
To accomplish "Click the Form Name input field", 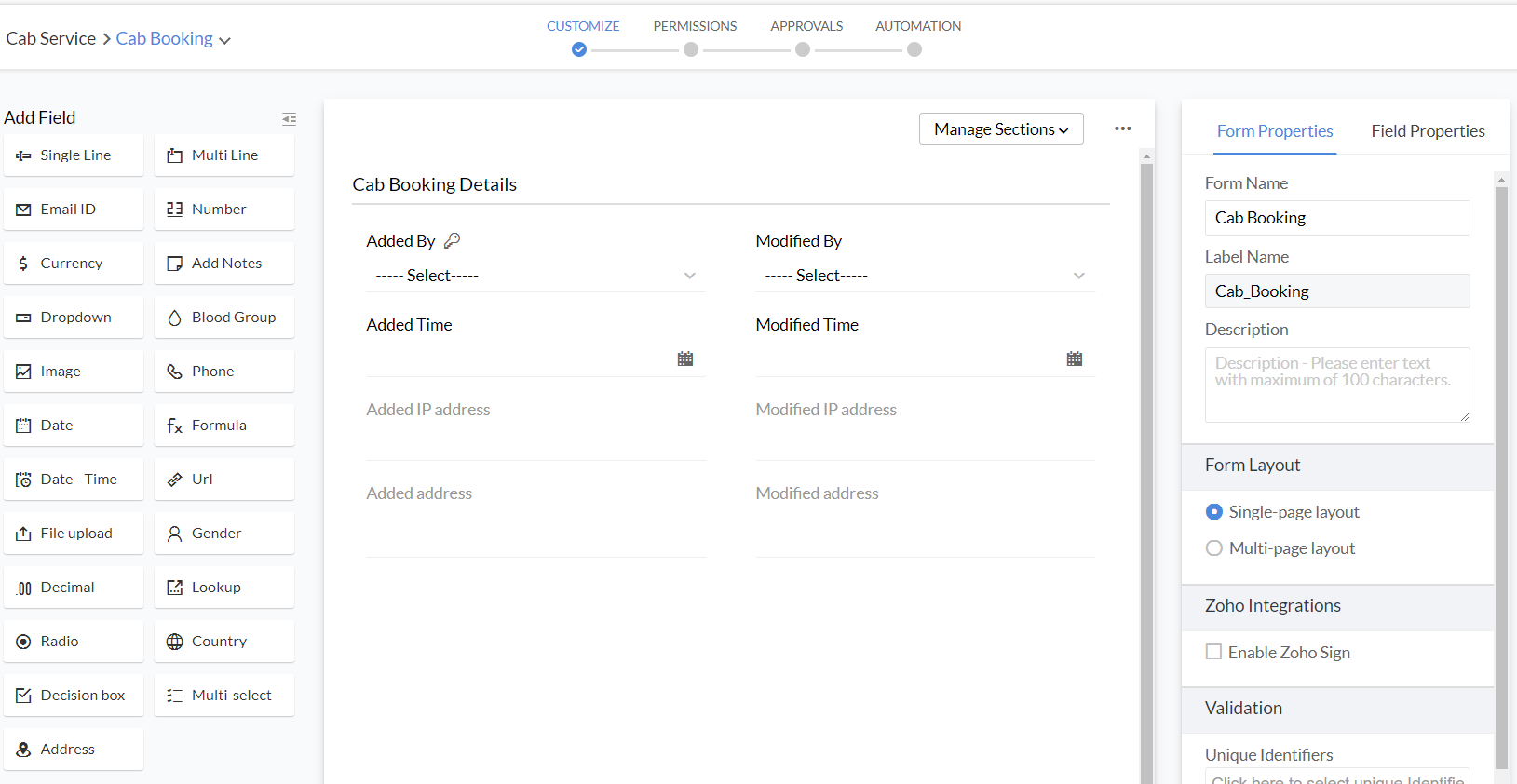I will tap(1336, 218).
